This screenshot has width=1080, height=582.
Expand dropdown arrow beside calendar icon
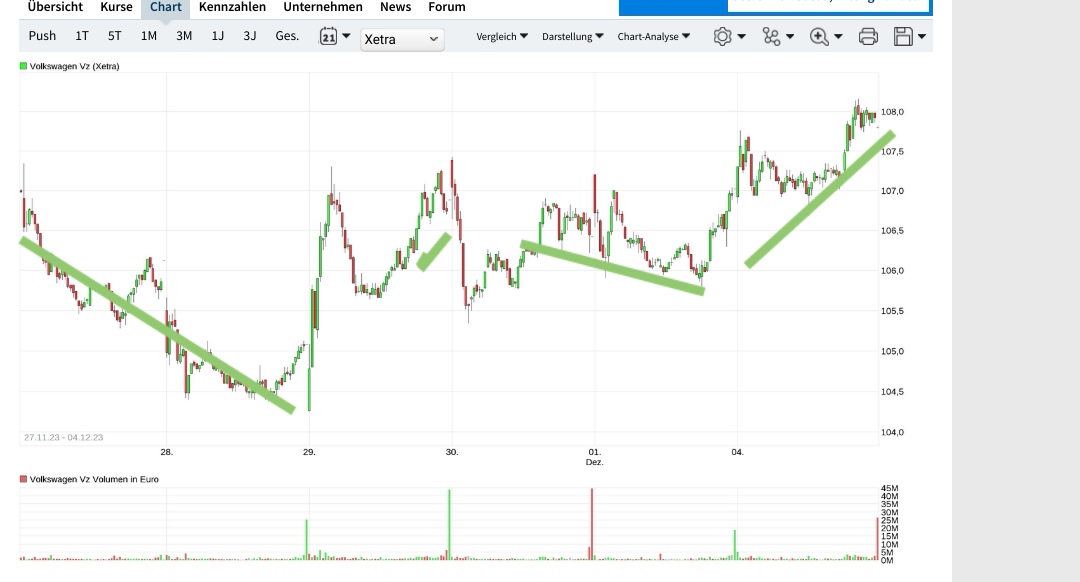346,36
